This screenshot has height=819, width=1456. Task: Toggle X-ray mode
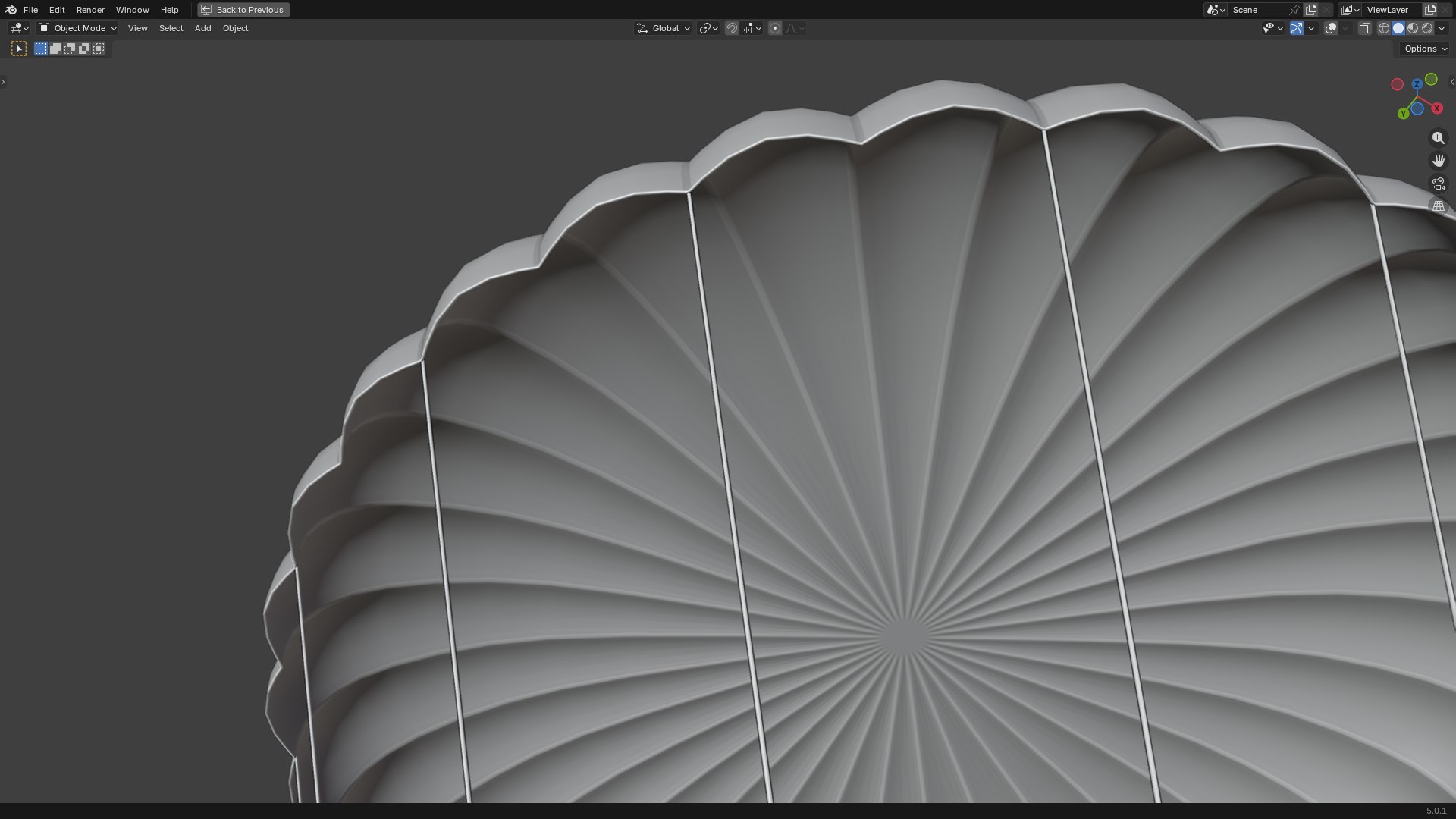[1365, 28]
